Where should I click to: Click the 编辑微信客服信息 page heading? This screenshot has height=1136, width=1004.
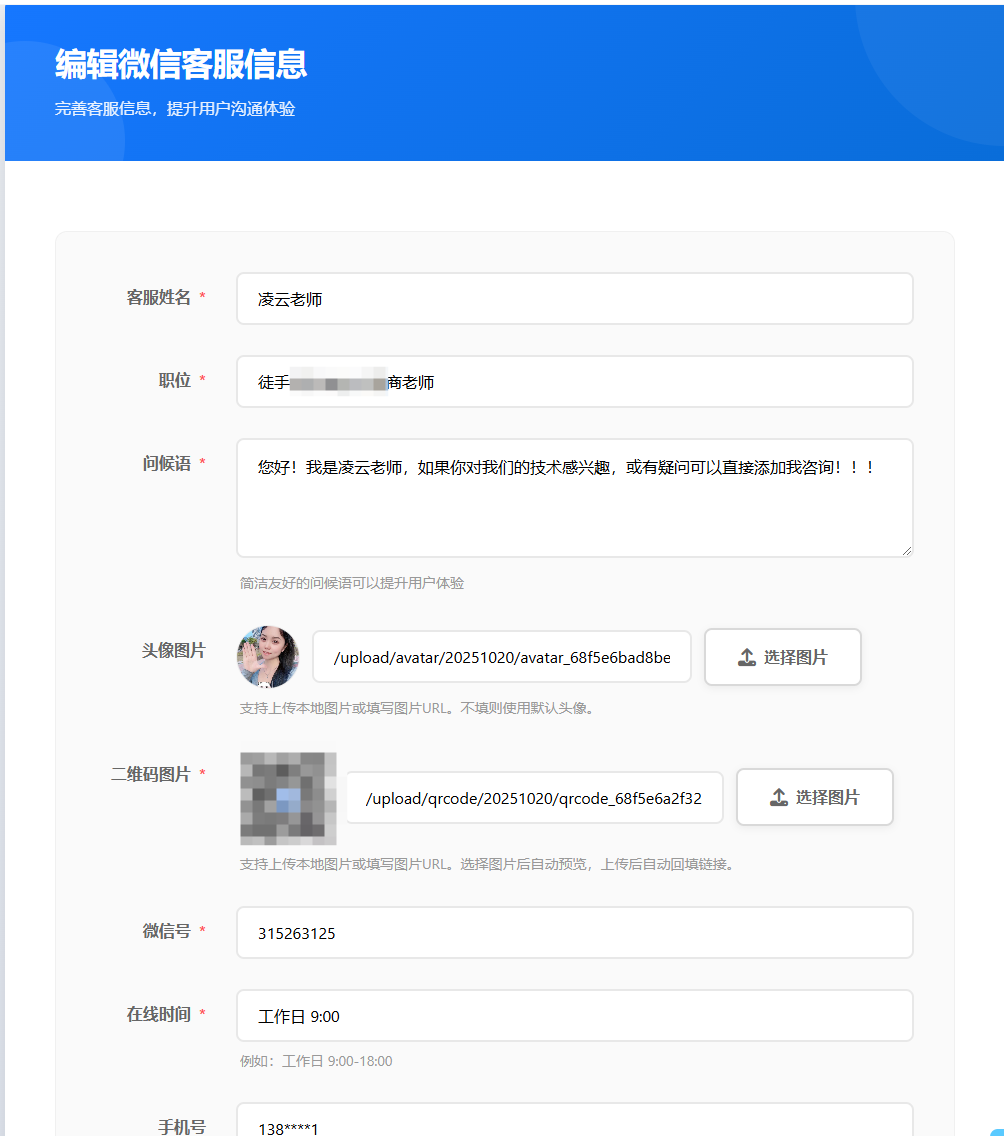[181, 64]
